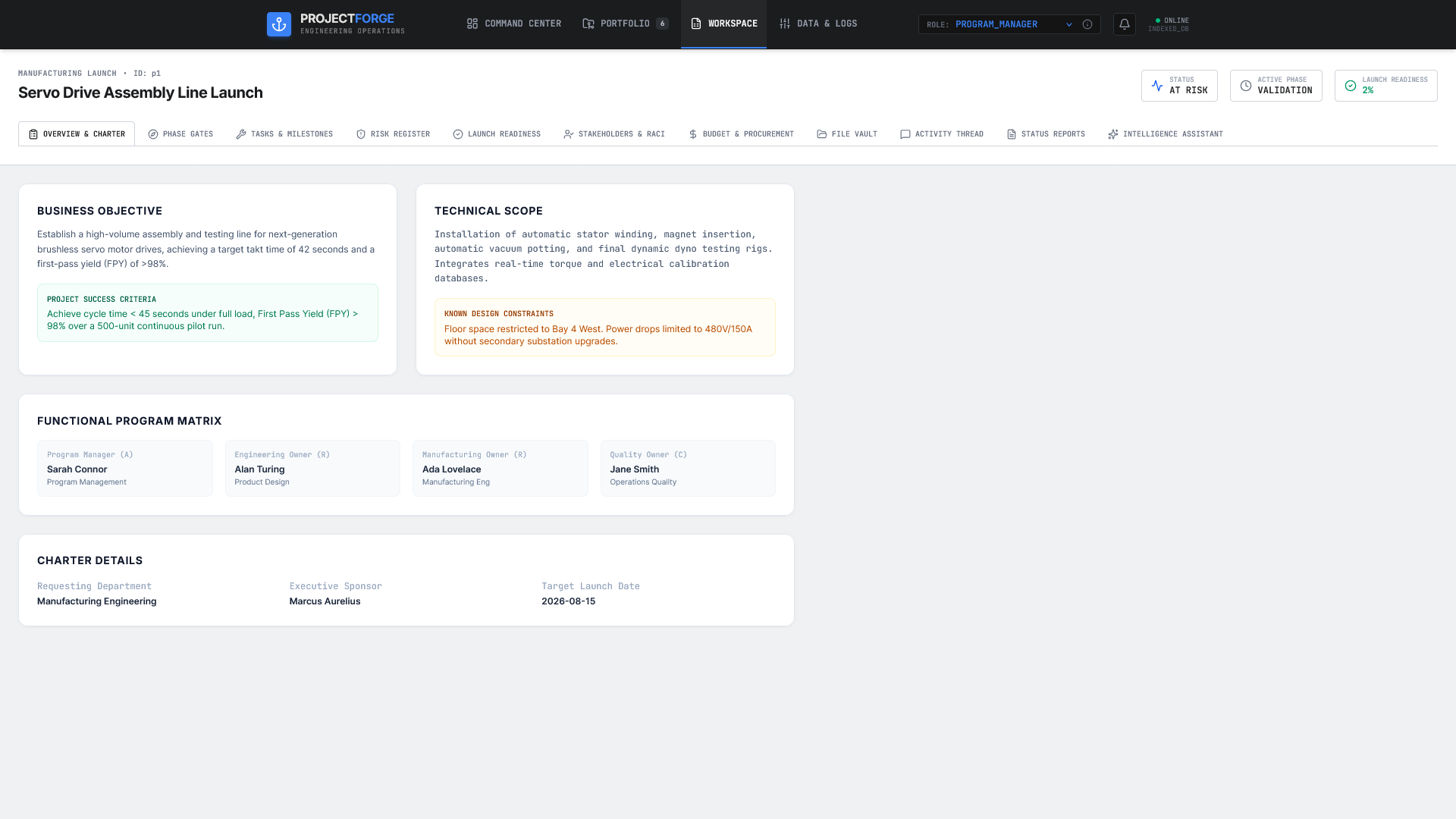Open the Portfolio tab
This screenshot has height=819, width=1456.
pyautogui.click(x=626, y=24)
